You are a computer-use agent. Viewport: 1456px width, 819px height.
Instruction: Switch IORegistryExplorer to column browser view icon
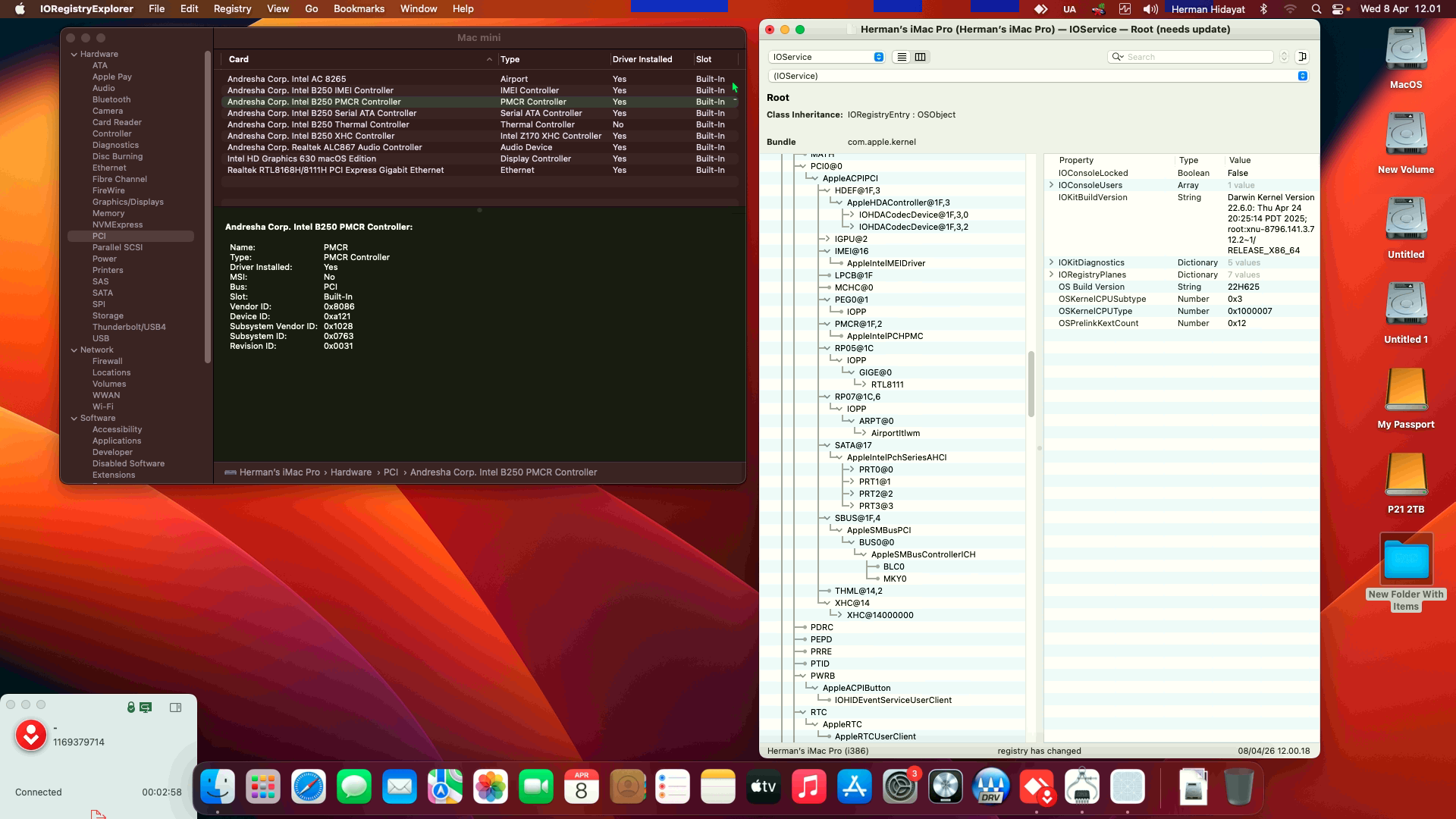pyautogui.click(x=920, y=57)
